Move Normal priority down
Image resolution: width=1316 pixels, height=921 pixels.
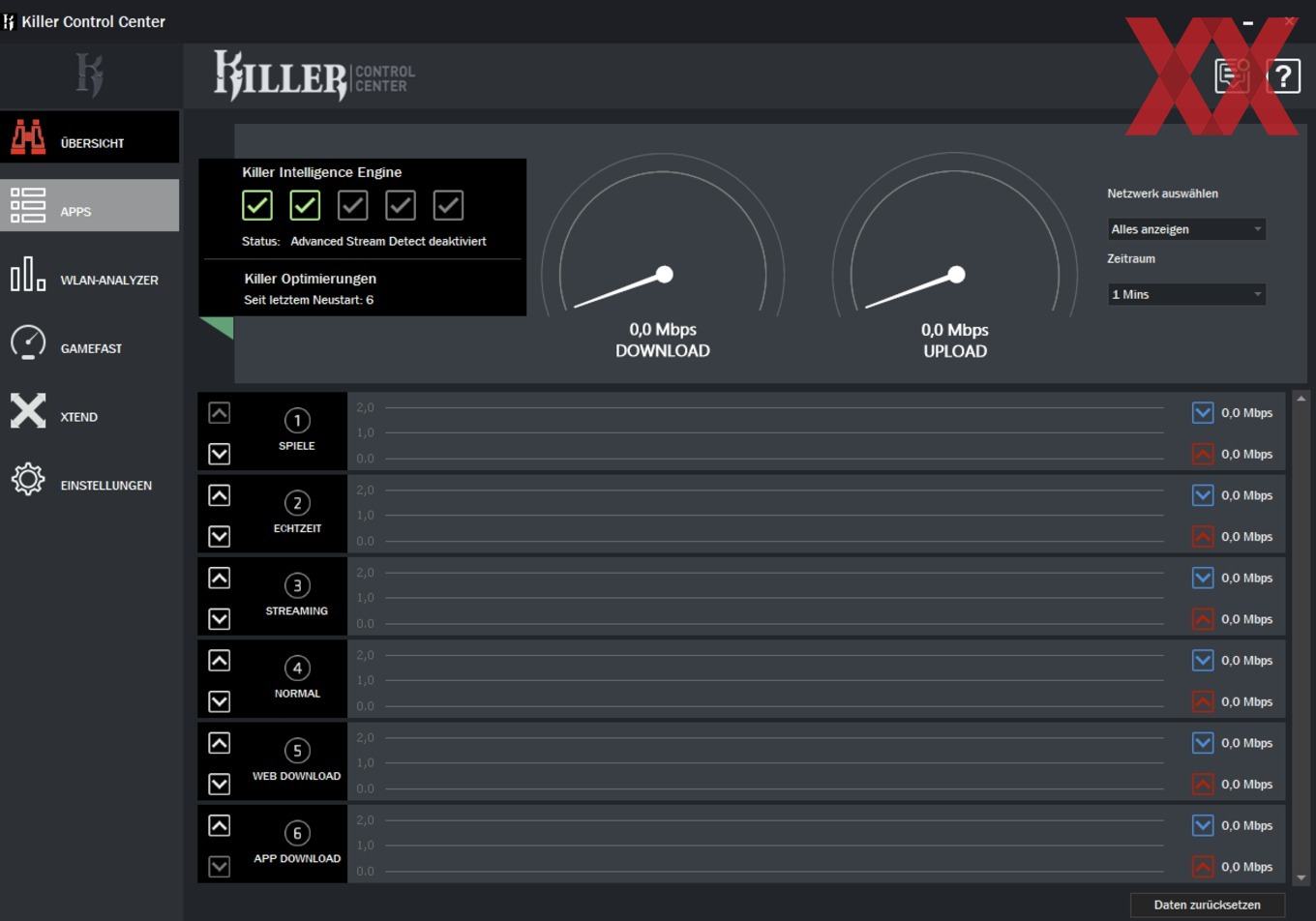click(x=220, y=701)
